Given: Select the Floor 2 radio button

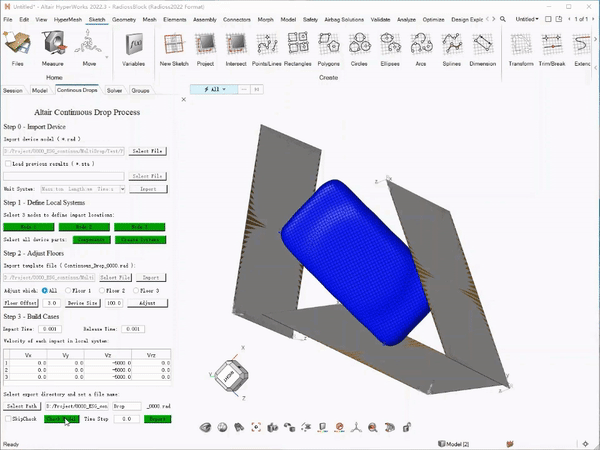Looking at the screenshot, I should 102,291.
